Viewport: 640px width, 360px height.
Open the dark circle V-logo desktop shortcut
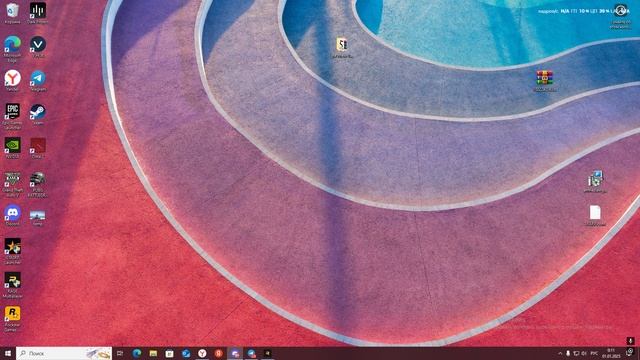(x=38, y=46)
